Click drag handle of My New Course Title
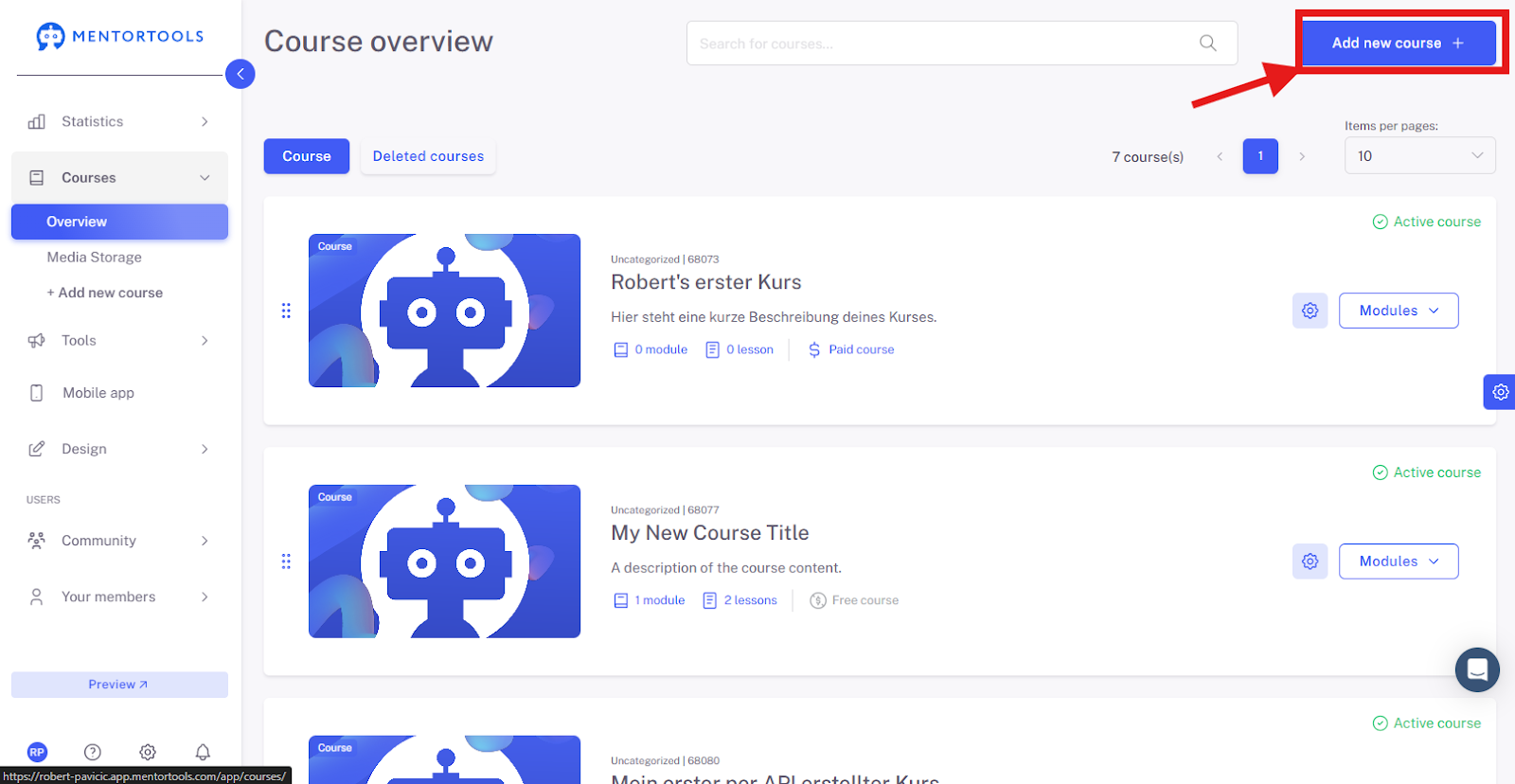1515x784 pixels. 286,561
